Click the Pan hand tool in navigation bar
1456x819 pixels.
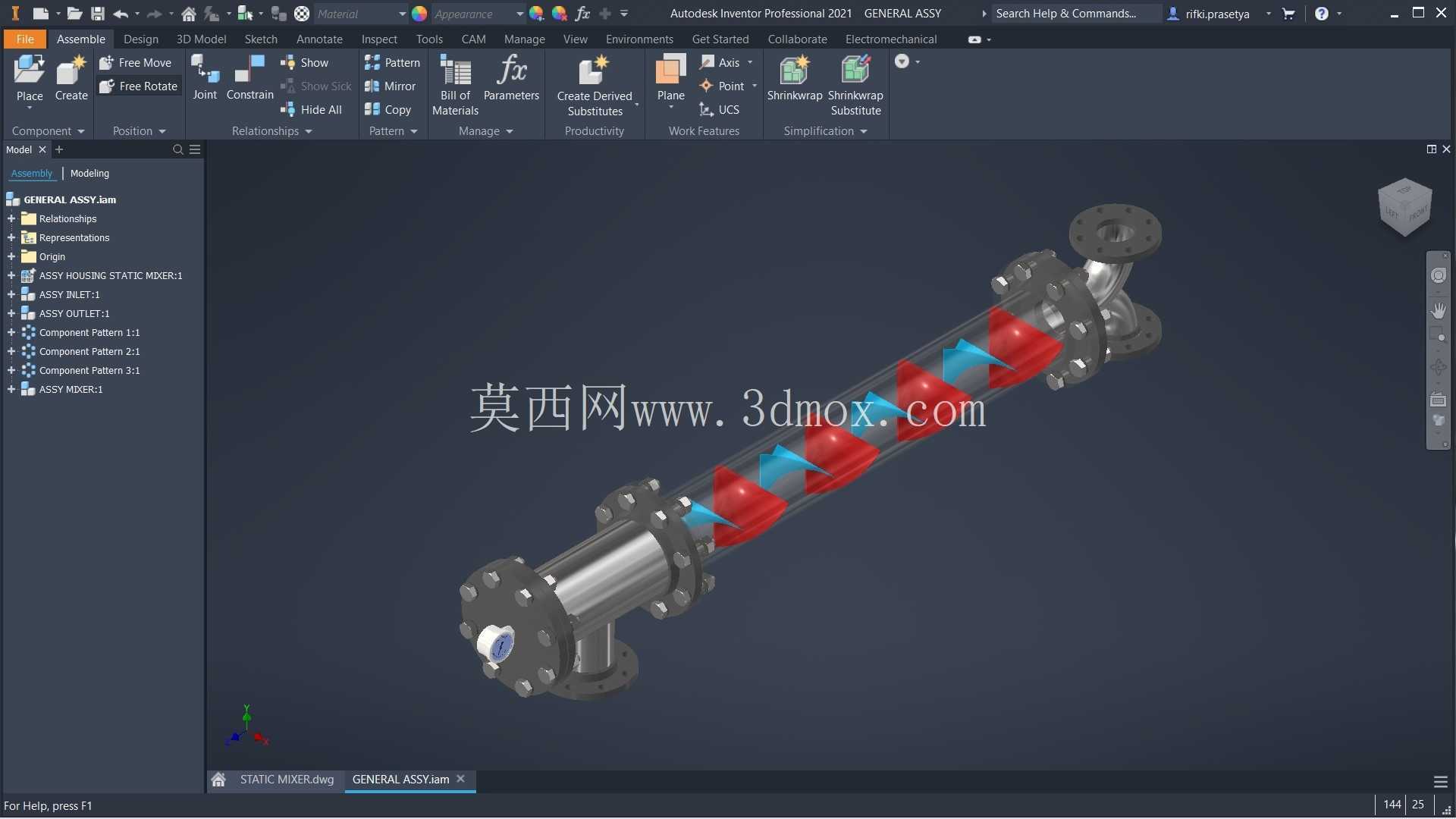pos(1439,310)
